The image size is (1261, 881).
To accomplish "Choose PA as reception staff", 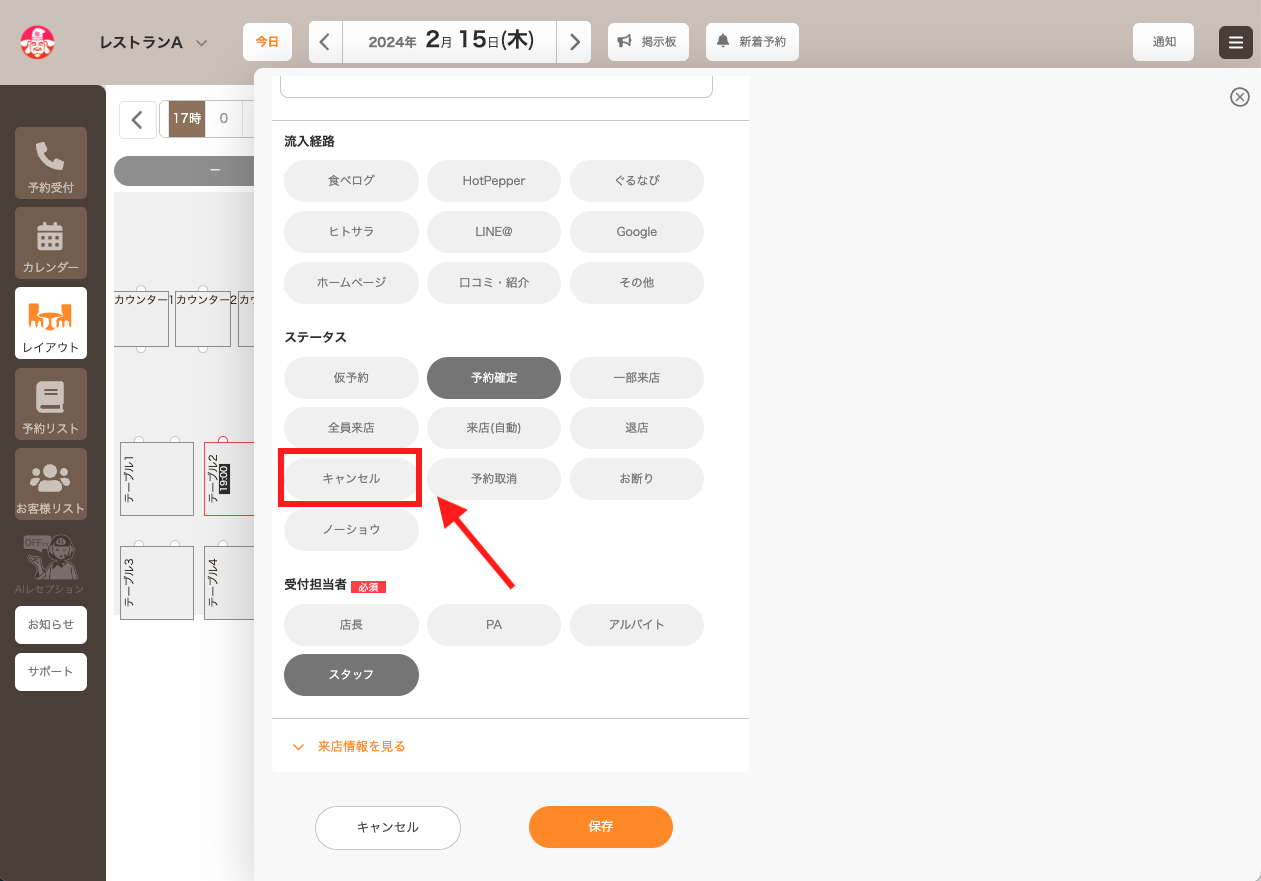I will 494,624.
